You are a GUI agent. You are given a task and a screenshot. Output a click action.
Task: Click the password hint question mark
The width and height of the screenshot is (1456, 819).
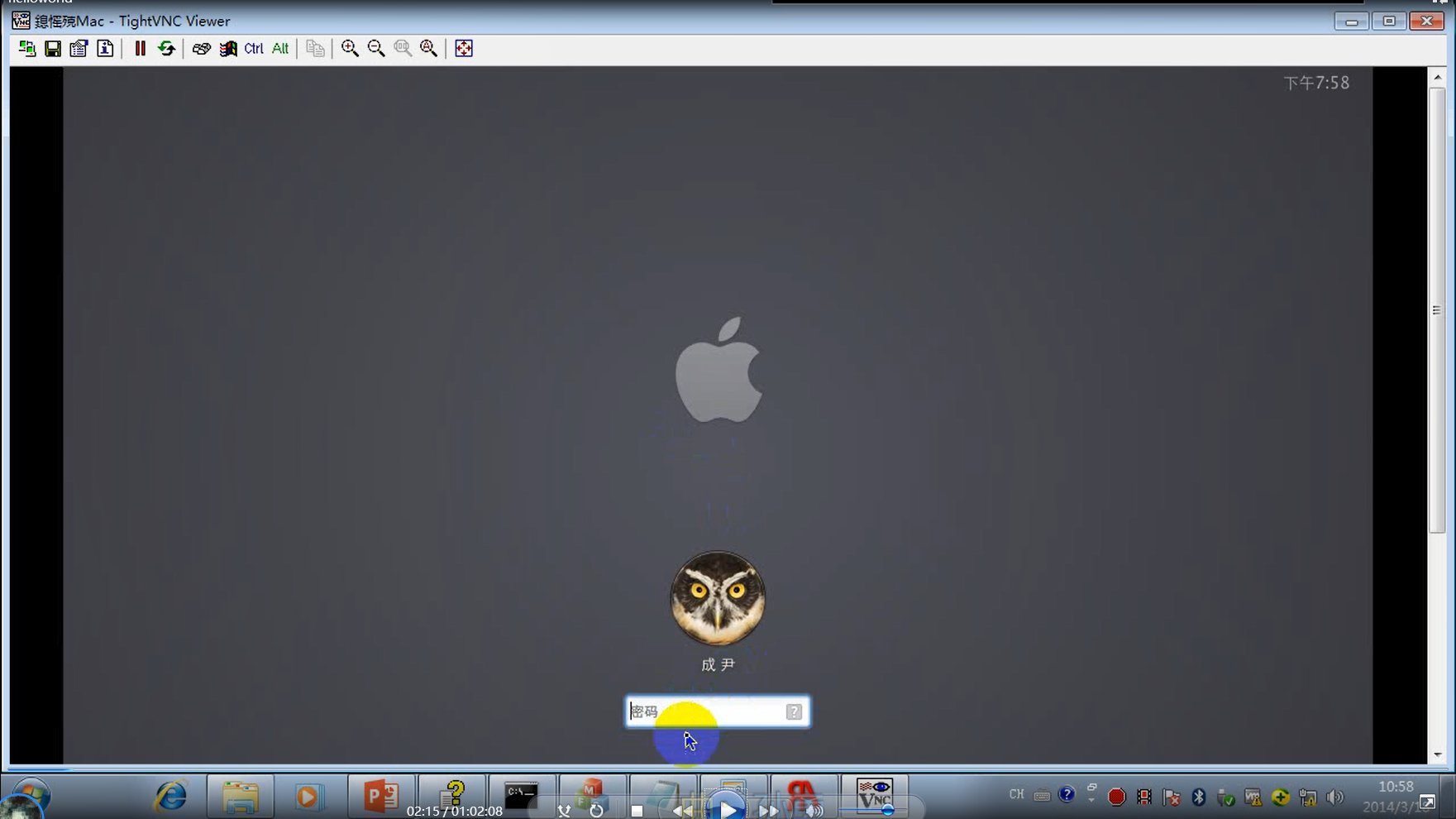coord(794,711)
